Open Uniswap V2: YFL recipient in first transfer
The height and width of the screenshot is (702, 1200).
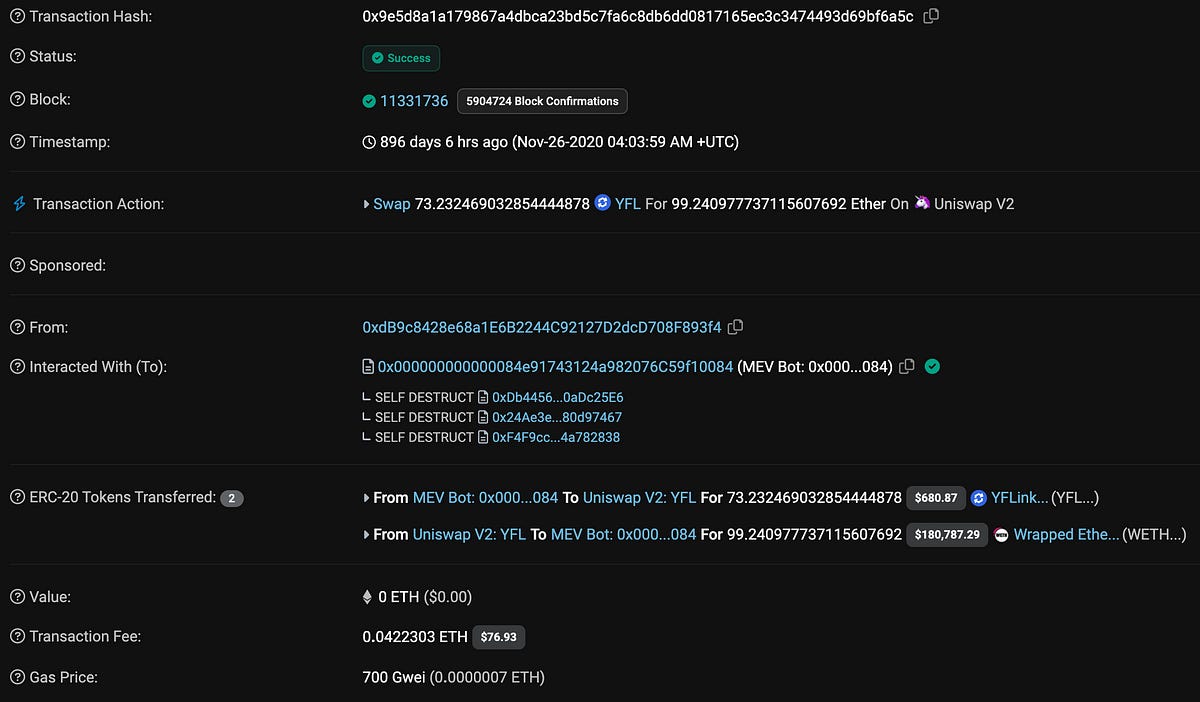click(x=639, y=497)
